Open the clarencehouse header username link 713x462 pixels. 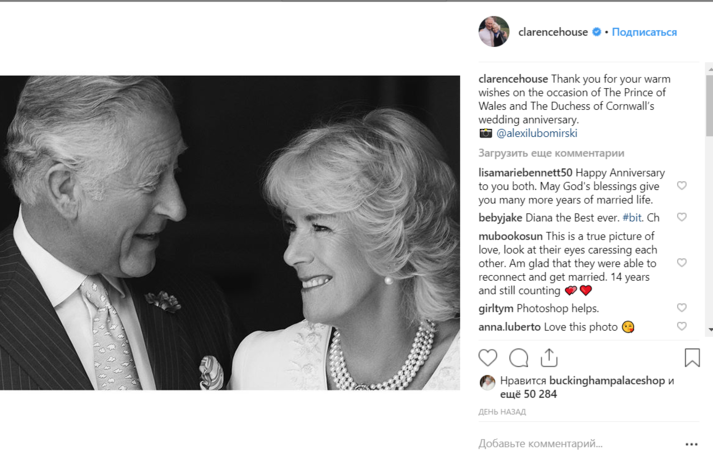[553, 32]
